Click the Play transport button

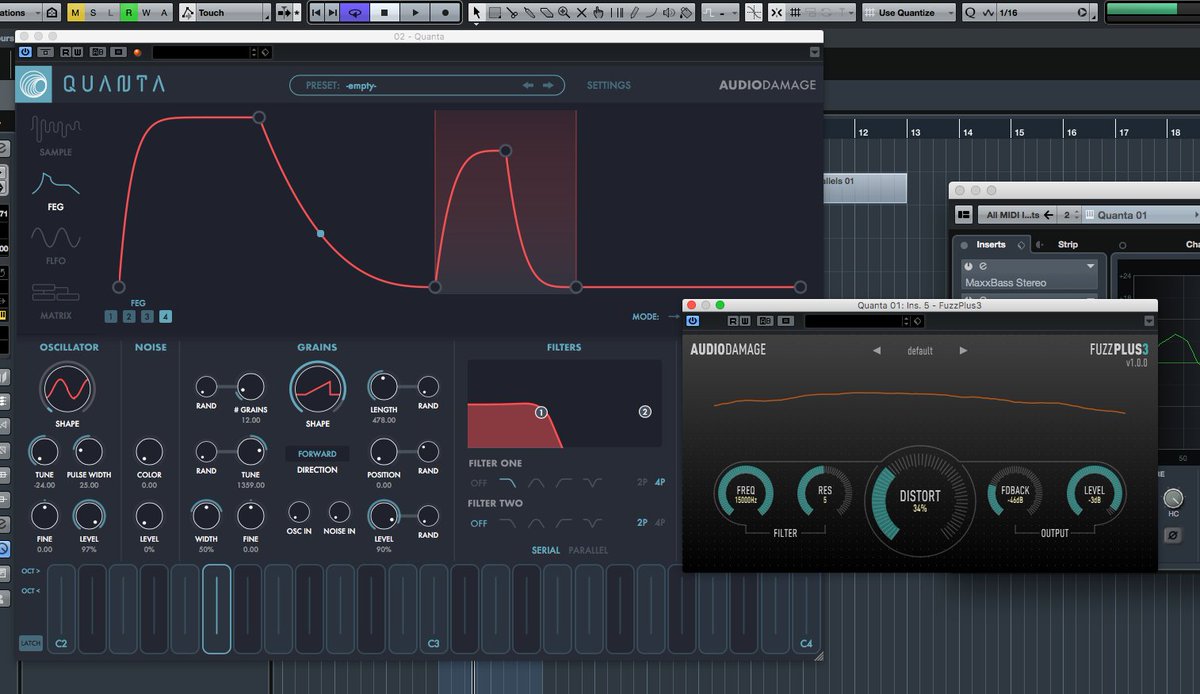click(x=416, y=13)
